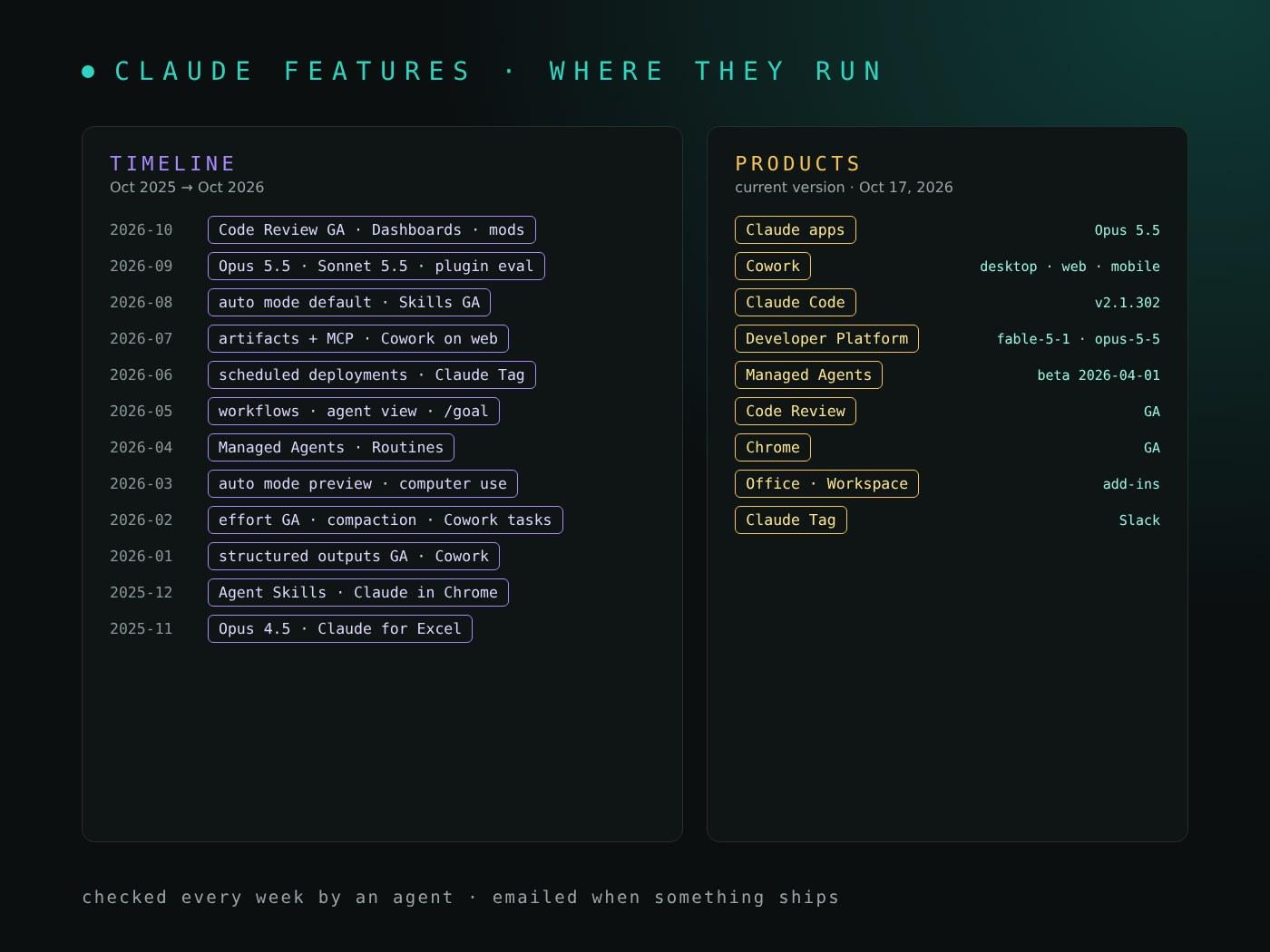
Task: Click the 'Opus 5.5' version value
Action: click(1128, 230)
